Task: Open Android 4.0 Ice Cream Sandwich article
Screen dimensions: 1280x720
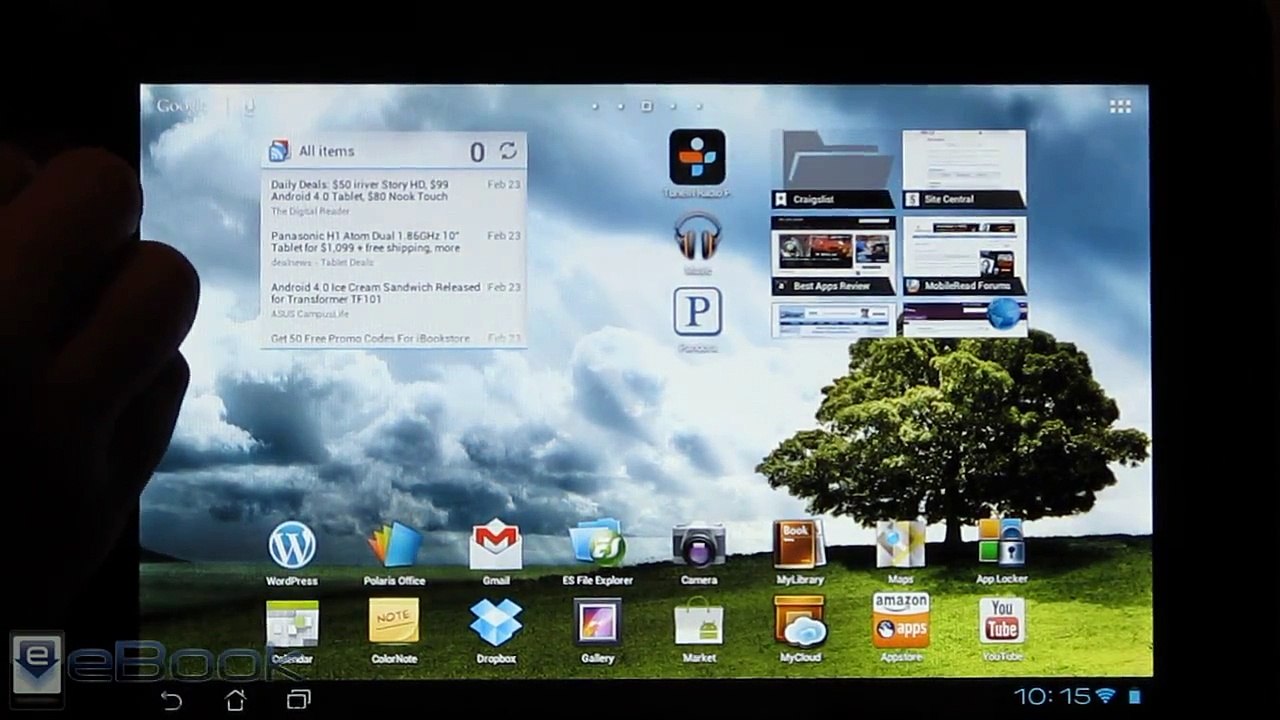Action: (x=394, y=299)
